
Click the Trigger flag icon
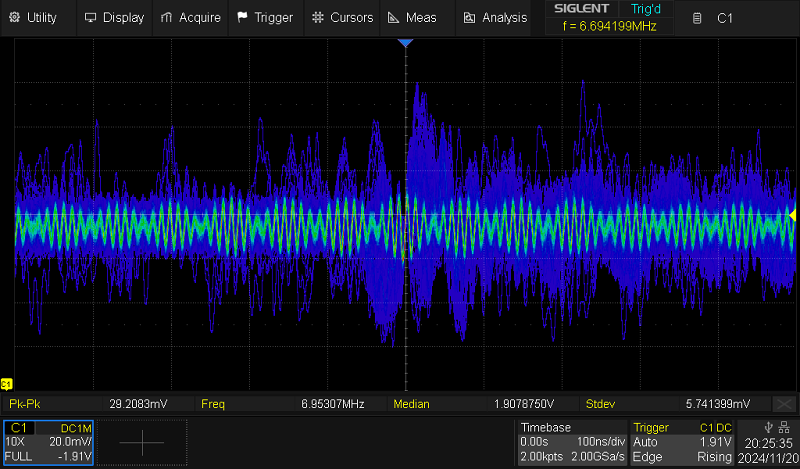[243, 17]
